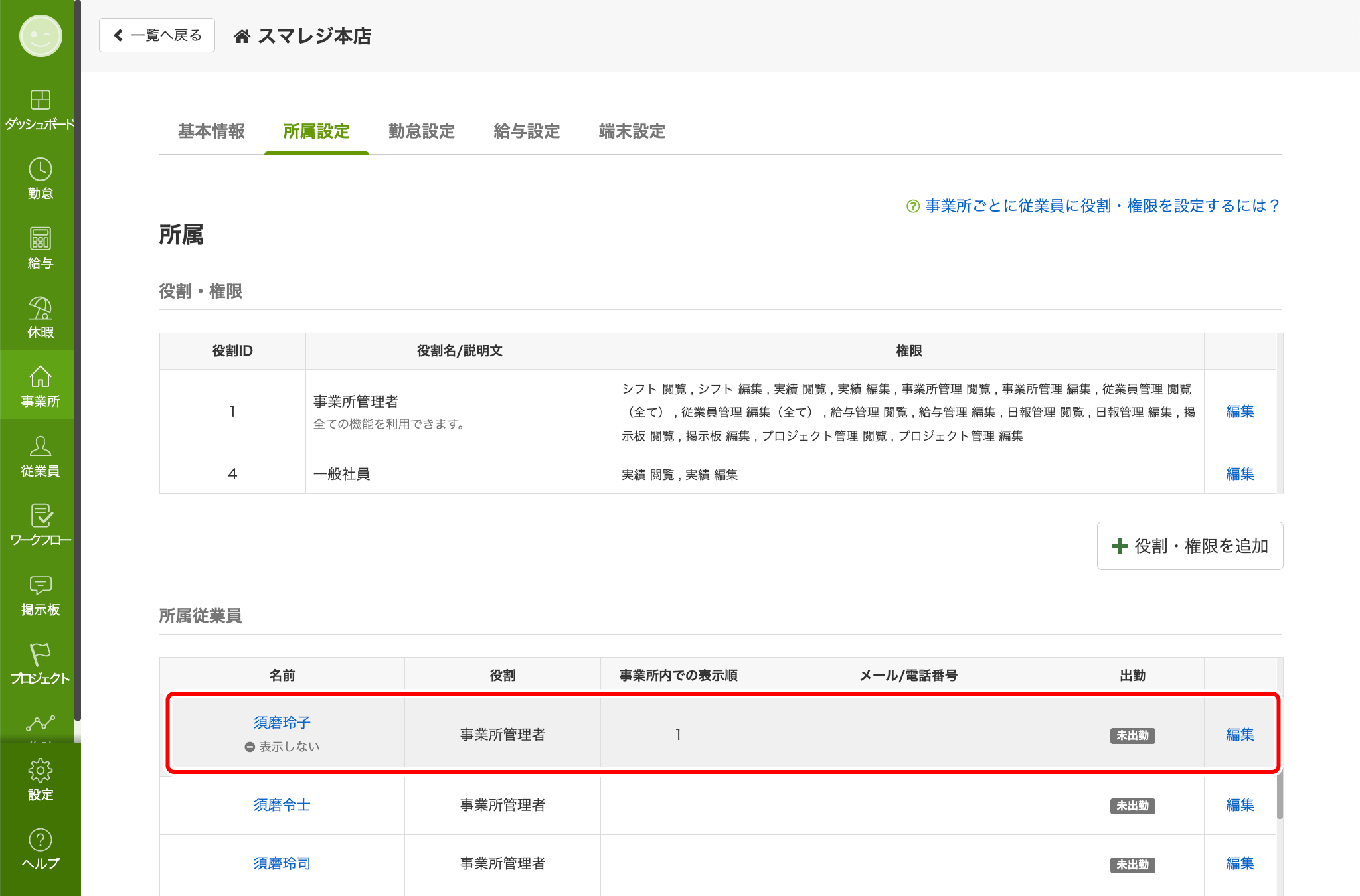Switch to the 基本情報 tab

pyautogui.click(x=211, y=131)
